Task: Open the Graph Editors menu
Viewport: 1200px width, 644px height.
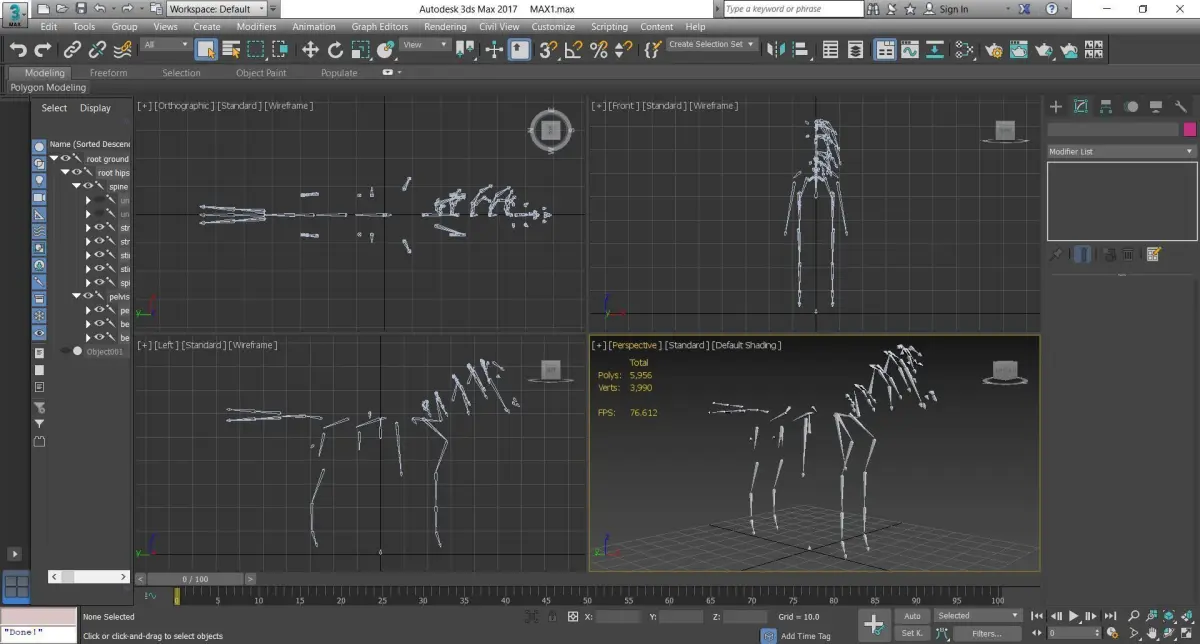Action: (380, 27)
